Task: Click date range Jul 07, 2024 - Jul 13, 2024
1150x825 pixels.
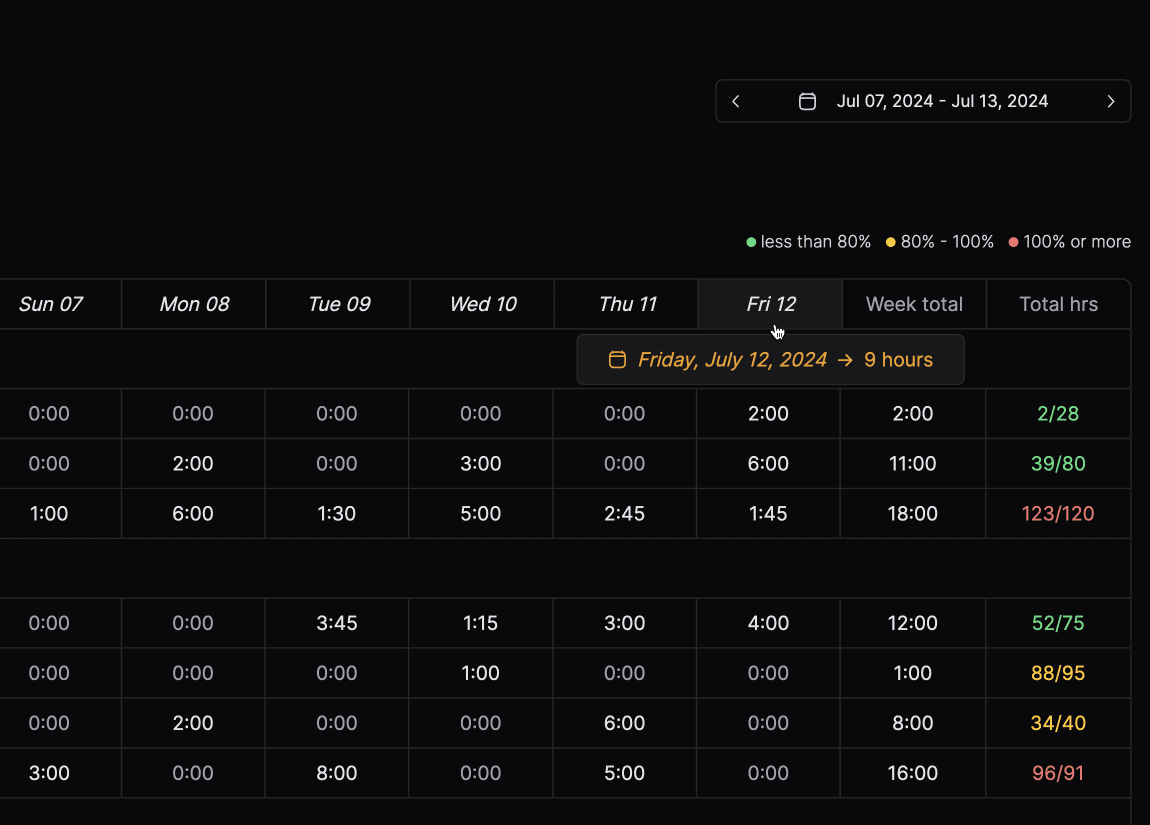Action: pyautogui.click(x=942, y=101)
